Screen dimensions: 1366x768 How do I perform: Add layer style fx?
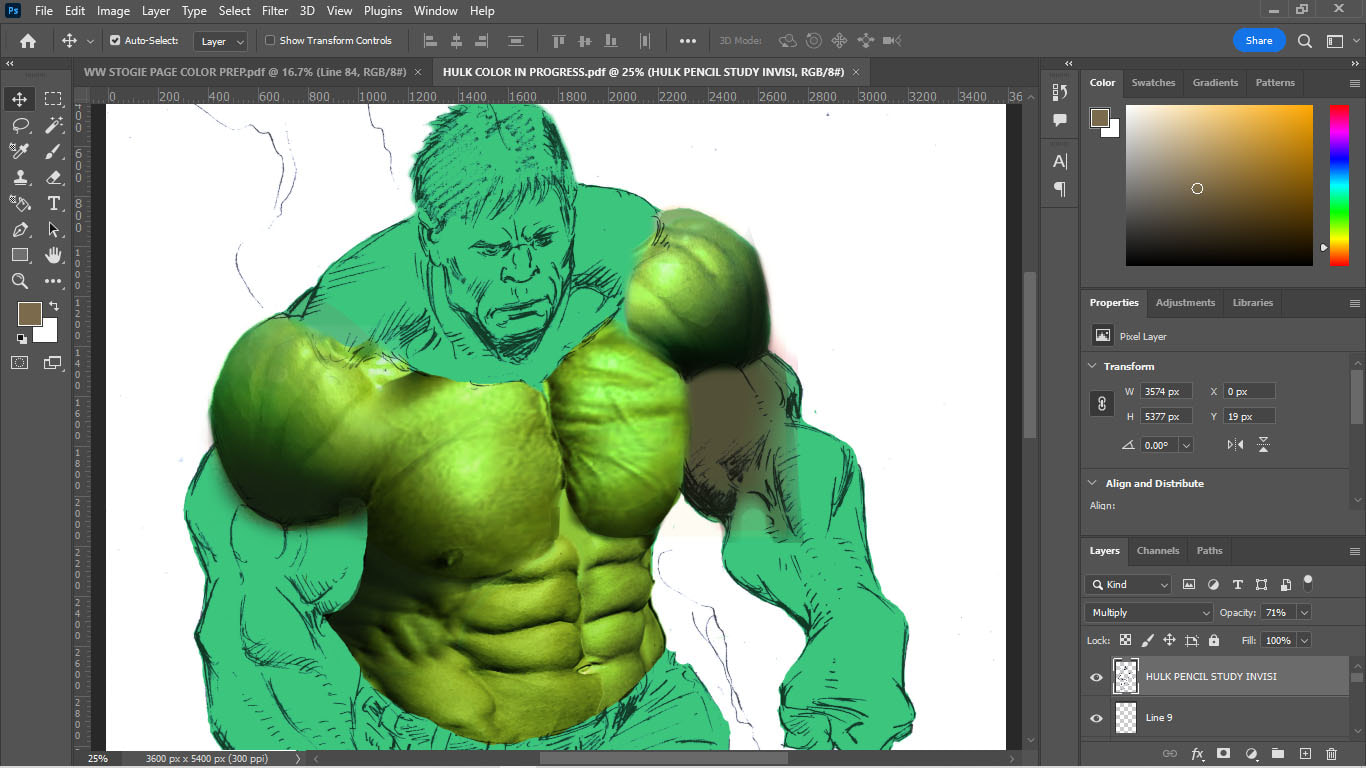click(1197, 753)
